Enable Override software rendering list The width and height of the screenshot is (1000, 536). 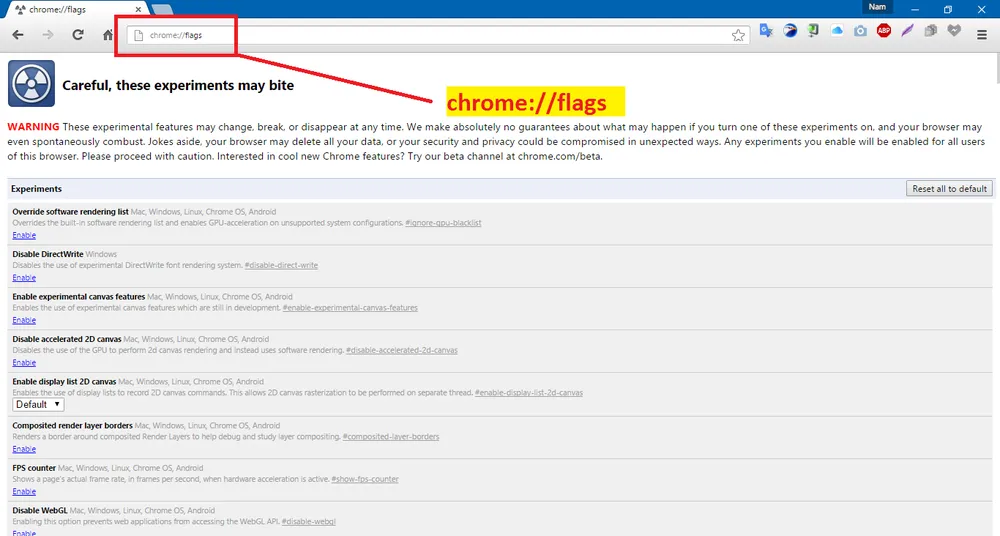24,235
